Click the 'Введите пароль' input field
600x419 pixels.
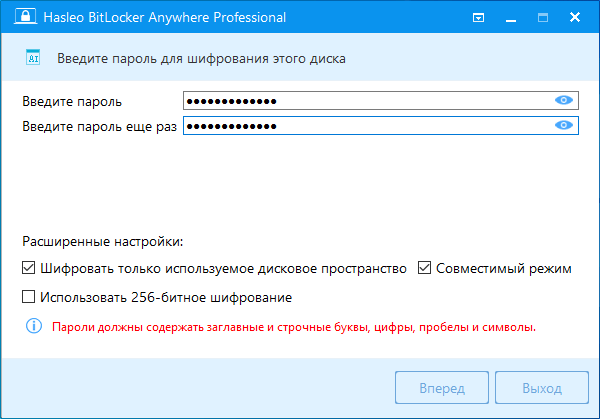coord(381,101)
